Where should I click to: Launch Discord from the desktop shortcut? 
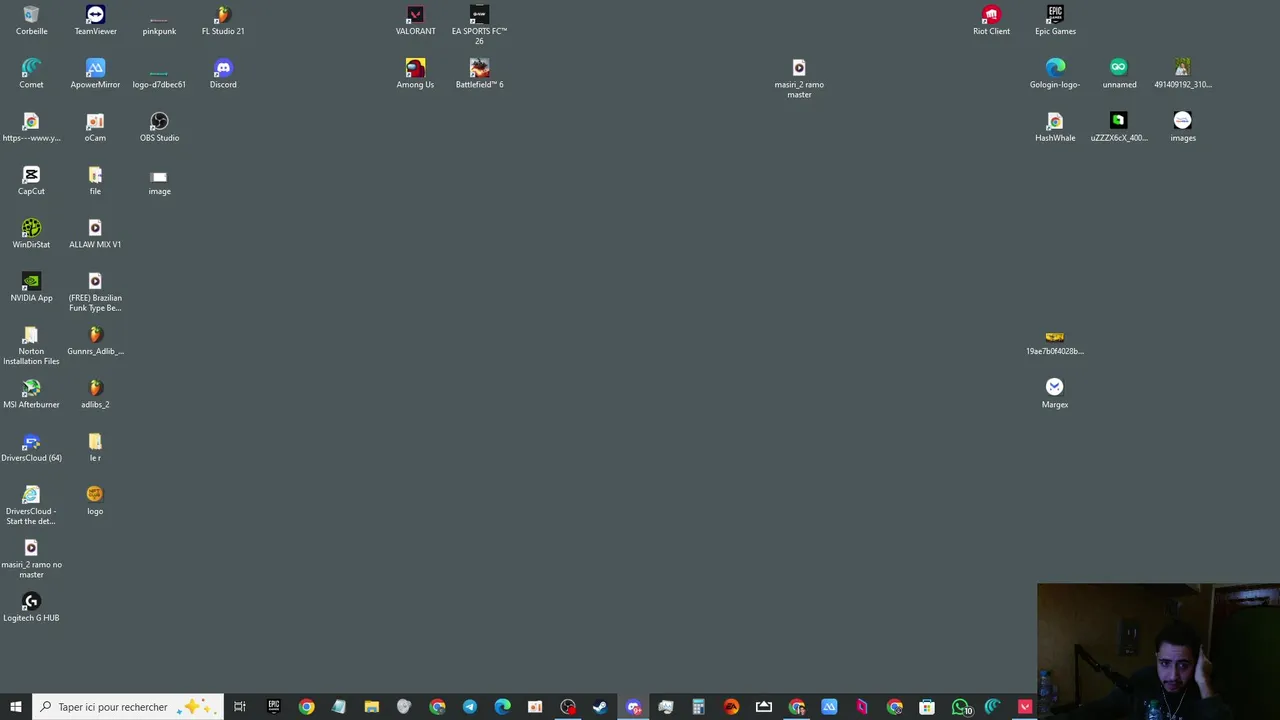coord(223,73)
